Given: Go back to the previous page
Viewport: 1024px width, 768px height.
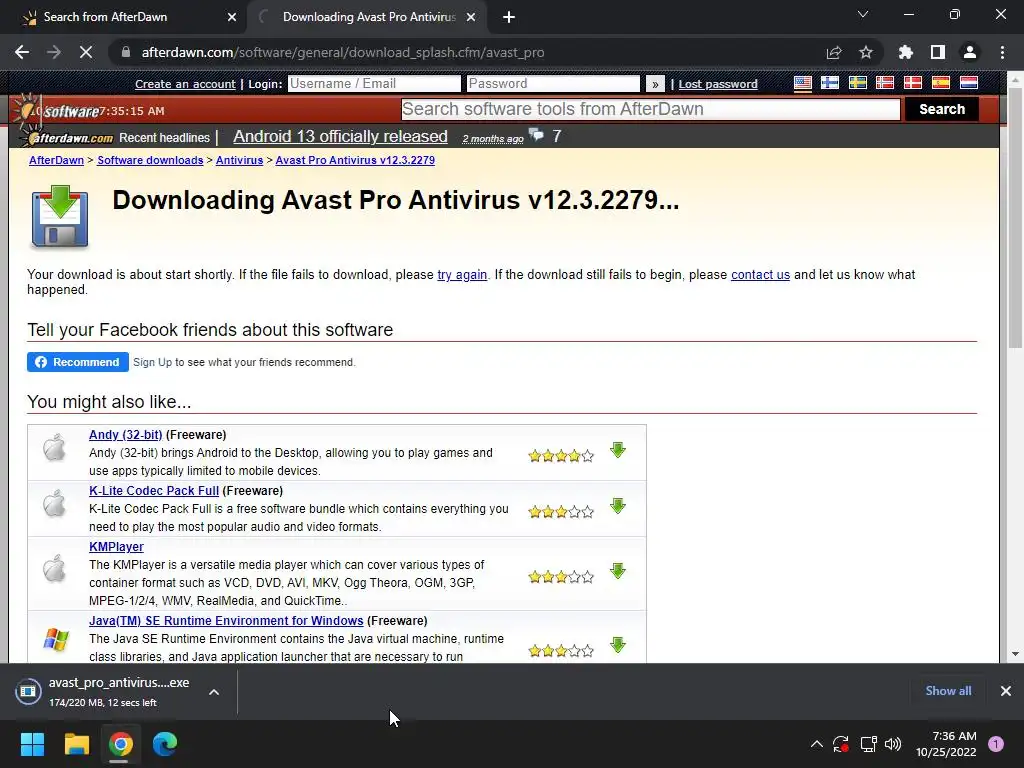Looking at the screenshot, I should pos(22,52).
